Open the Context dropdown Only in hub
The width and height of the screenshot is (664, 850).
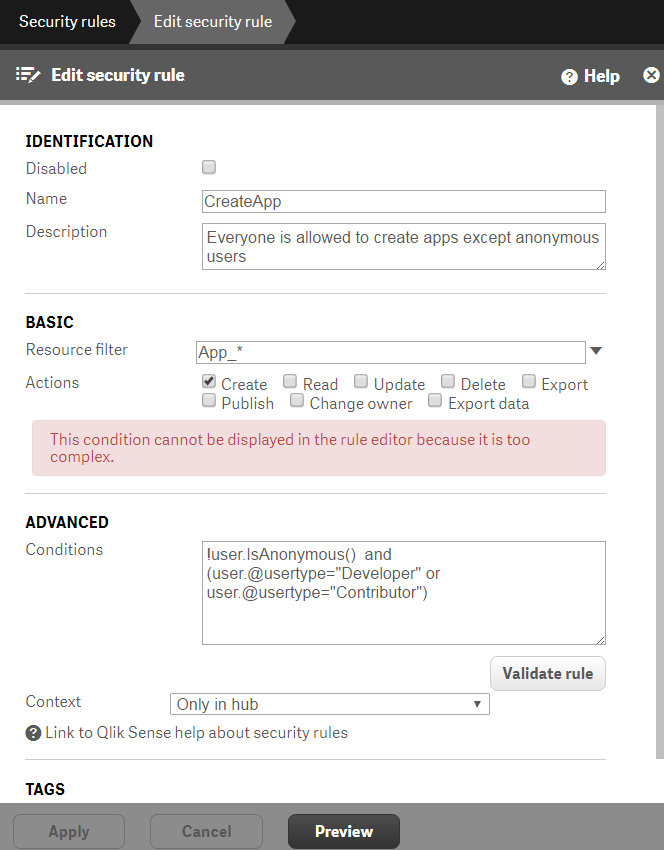pos(330,704)
